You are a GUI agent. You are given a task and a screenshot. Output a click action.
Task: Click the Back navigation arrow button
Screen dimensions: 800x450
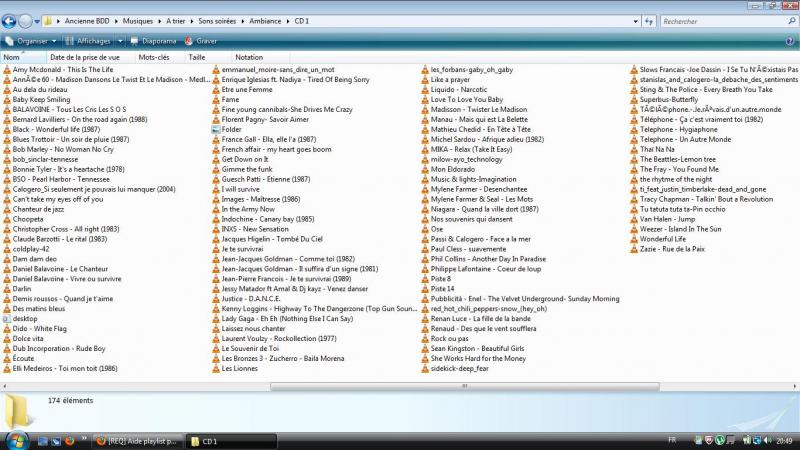click(9, 21)
